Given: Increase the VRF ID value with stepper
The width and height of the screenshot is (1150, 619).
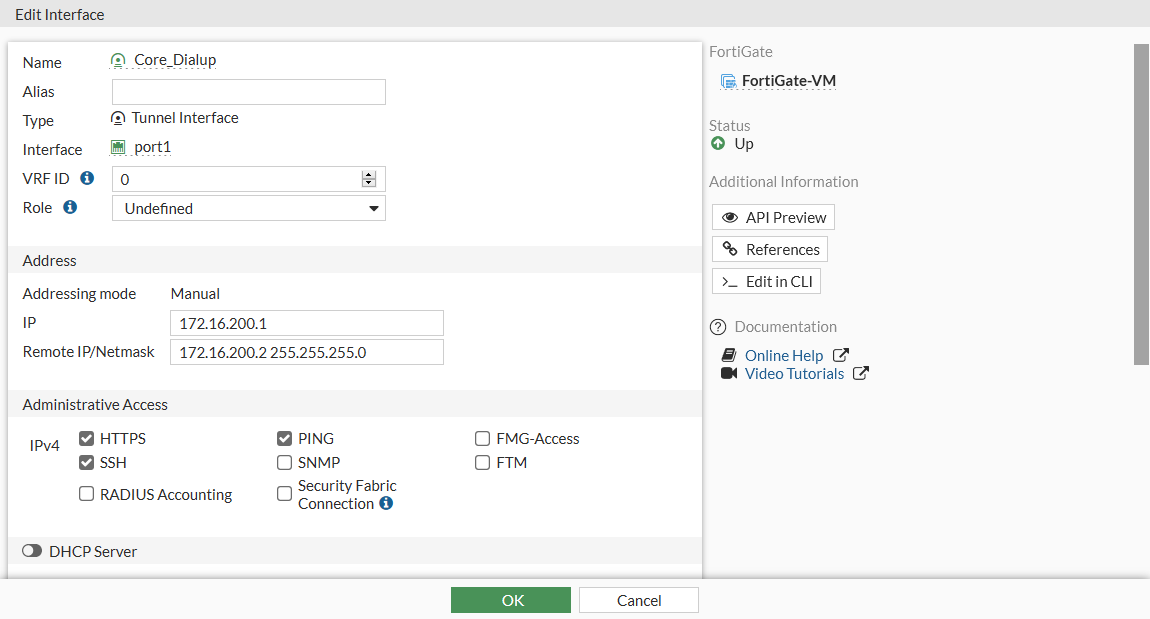Looking at the screenshot, I should coord(369,175).
